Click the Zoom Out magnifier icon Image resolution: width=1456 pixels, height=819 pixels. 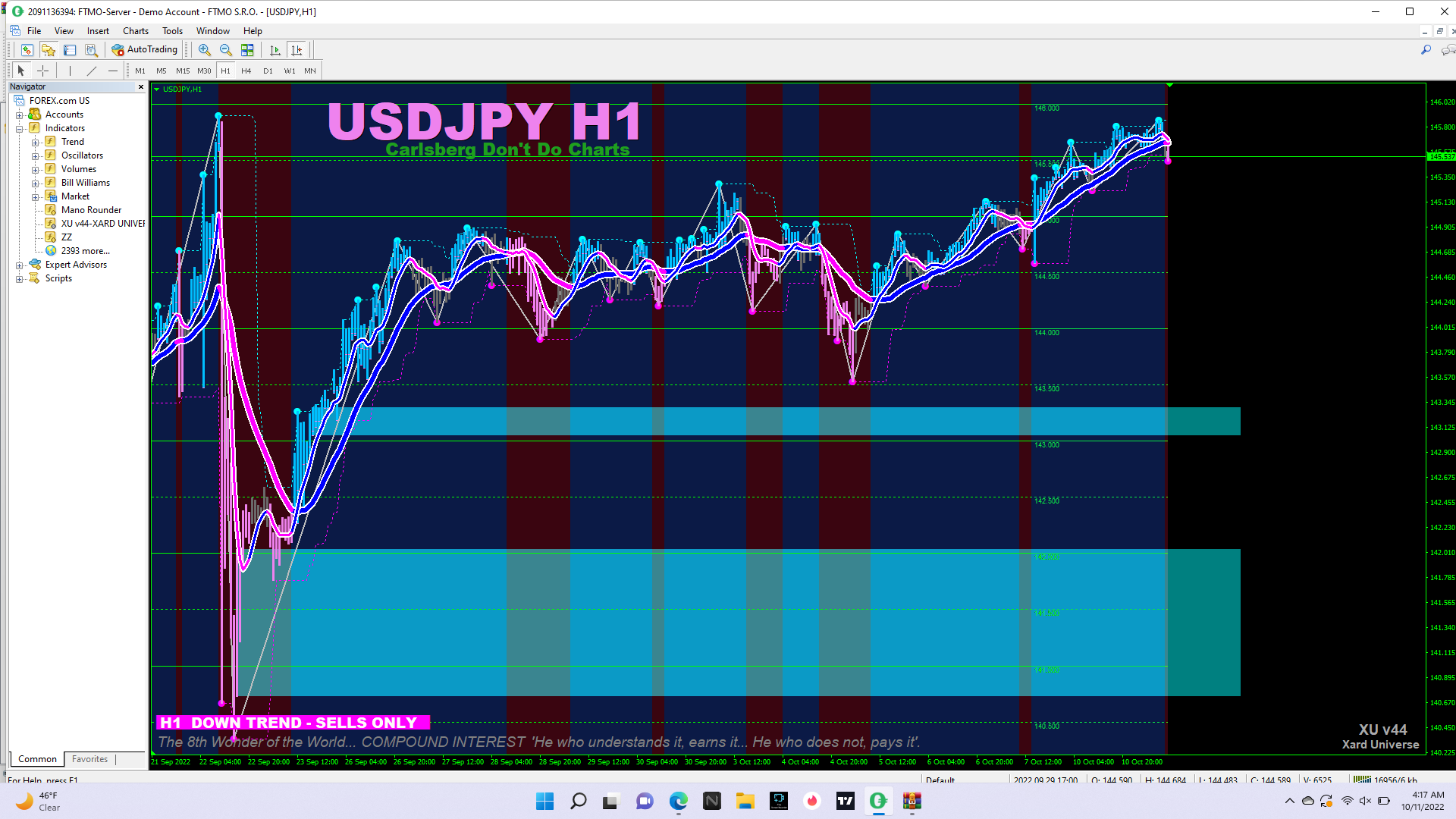pos(225,50)
